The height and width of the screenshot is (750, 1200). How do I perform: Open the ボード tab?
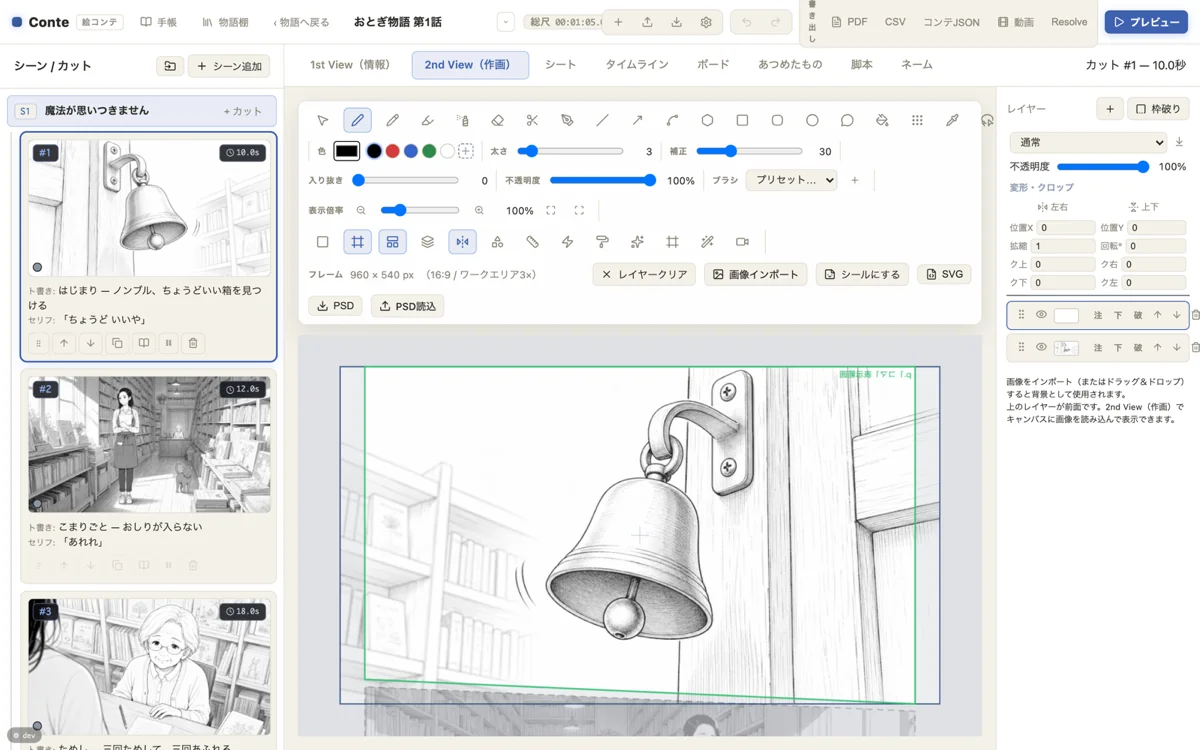(713, 65)
